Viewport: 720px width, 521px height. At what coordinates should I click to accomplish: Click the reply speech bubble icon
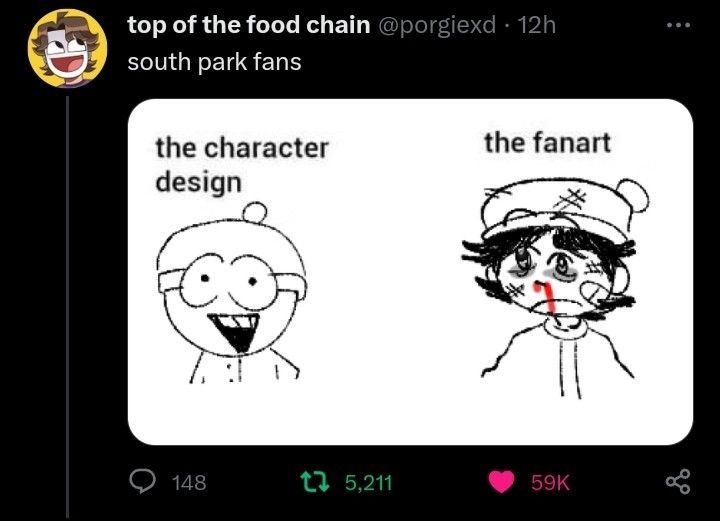[141, 482]
